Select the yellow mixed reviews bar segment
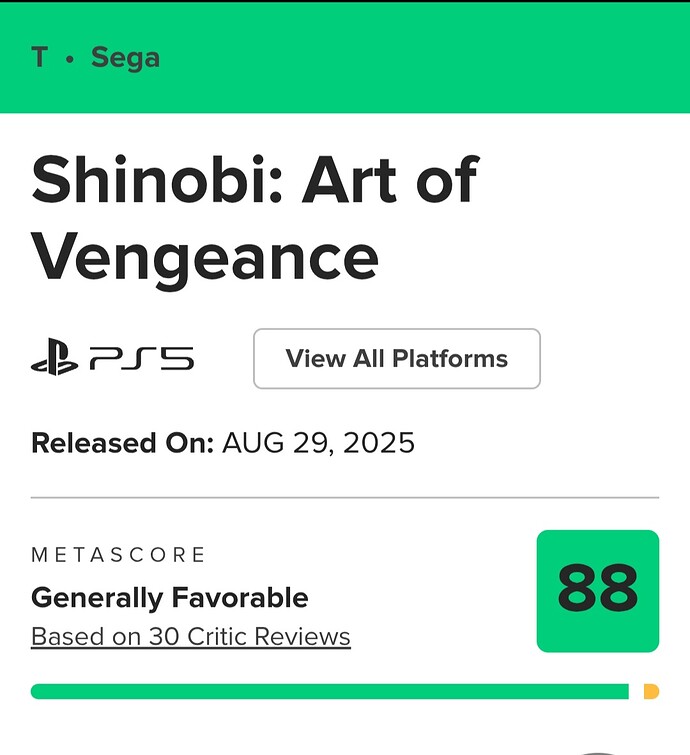Viewport: 690px width, 755px height. [x=651, y=691]
